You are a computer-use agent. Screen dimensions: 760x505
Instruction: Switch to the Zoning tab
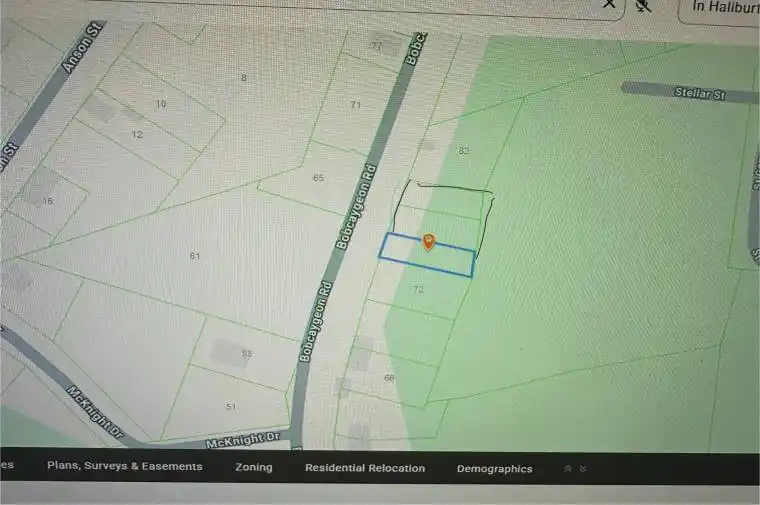click(253, 467)
